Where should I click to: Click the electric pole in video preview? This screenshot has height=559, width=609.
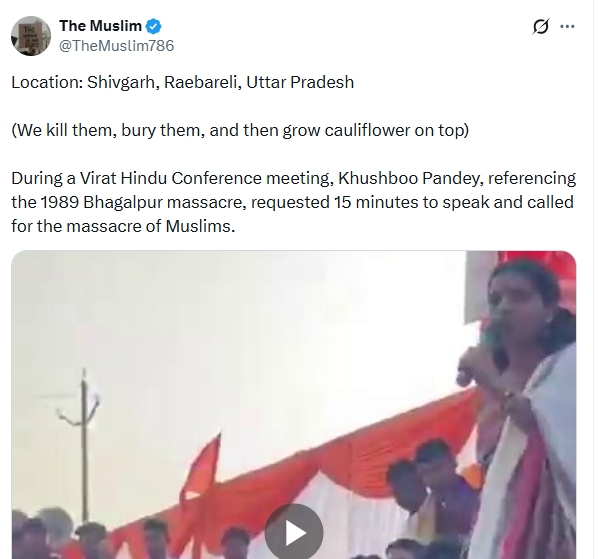[84, 439]
